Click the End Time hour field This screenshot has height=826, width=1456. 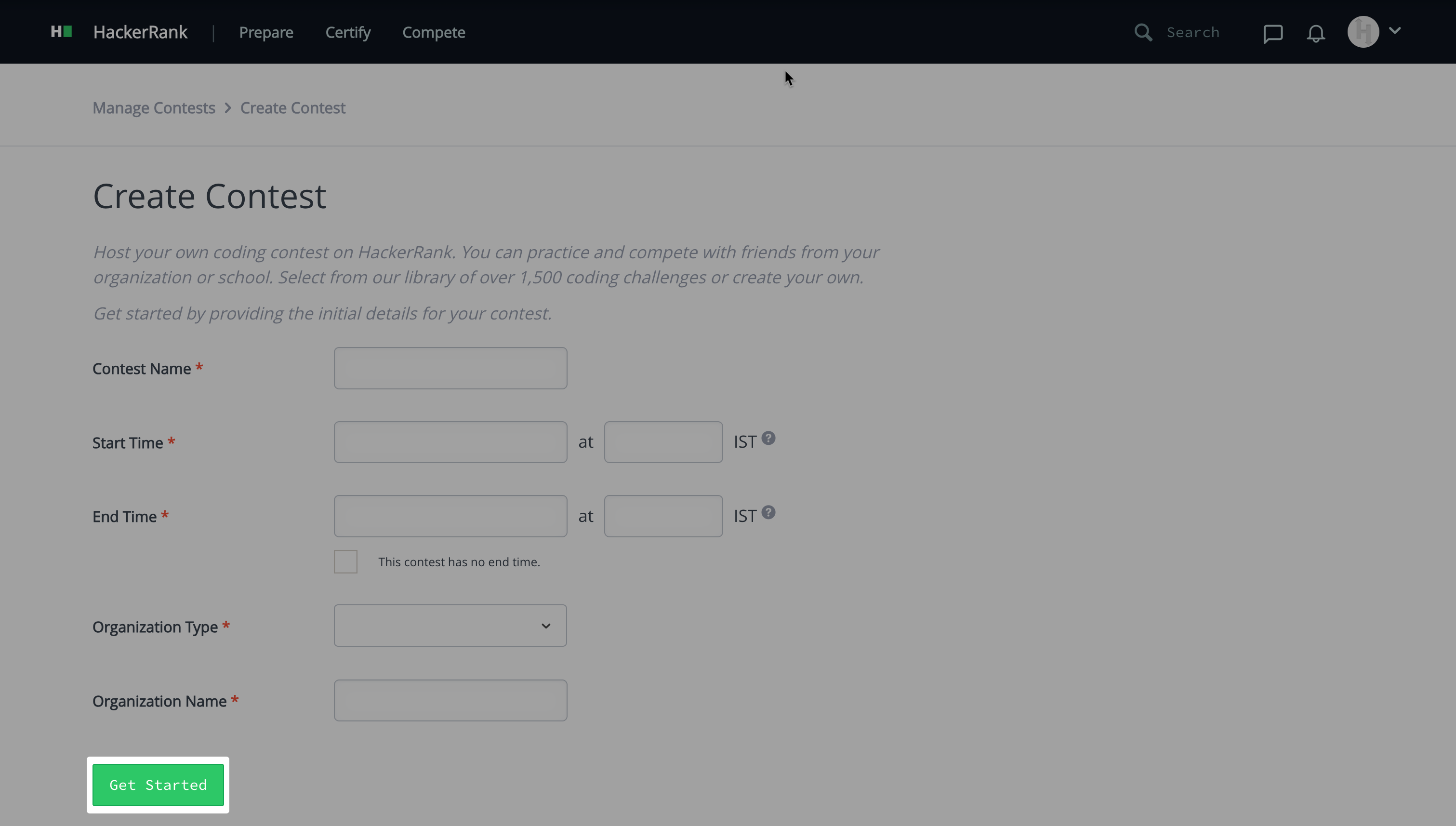tap(663, 516)
